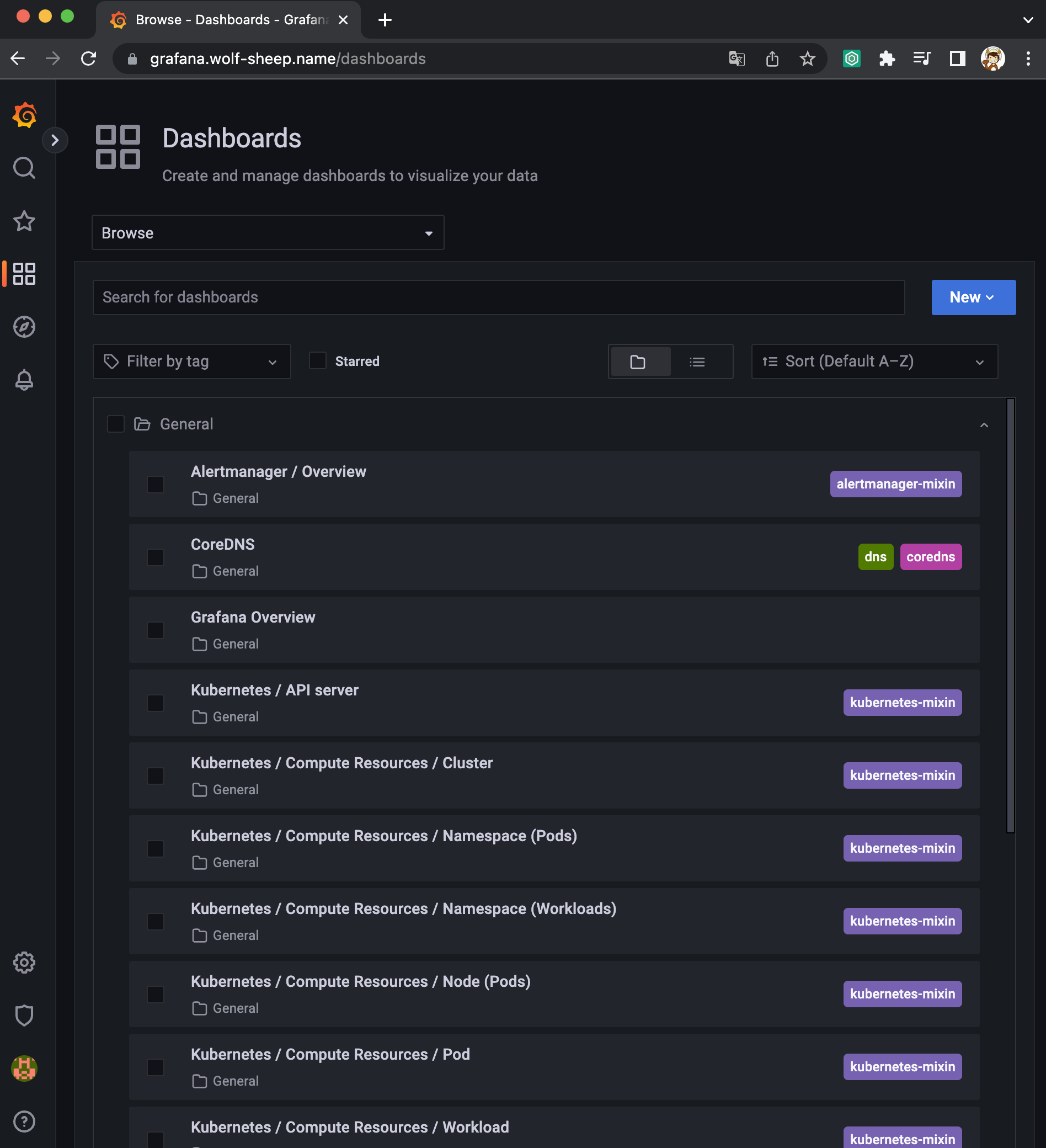This screenshot has height=1148, width=1046.
Task: Click the share page icon
Action: [772, 59]
